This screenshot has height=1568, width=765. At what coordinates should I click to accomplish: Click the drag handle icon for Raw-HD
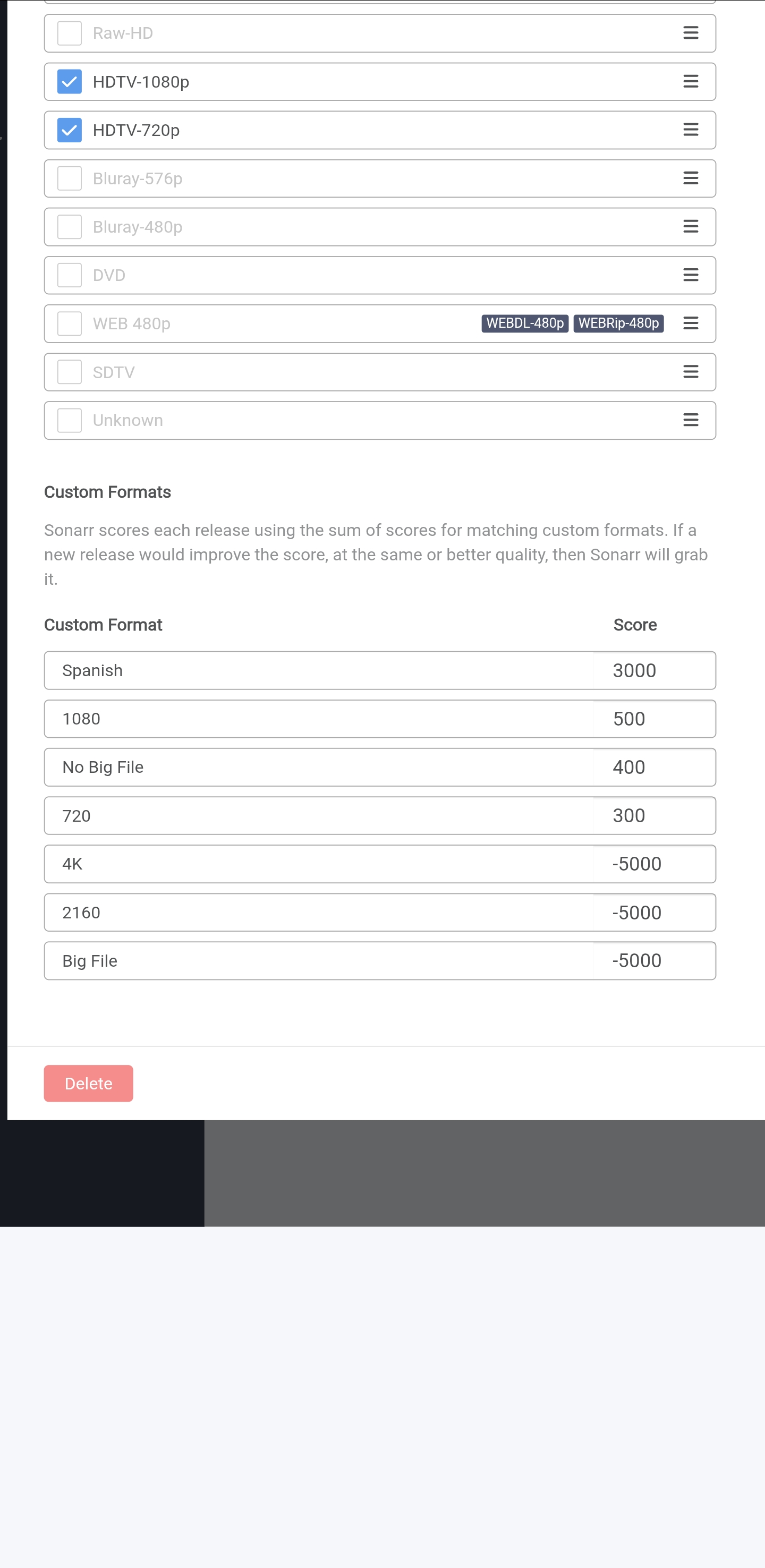[690, 33]
